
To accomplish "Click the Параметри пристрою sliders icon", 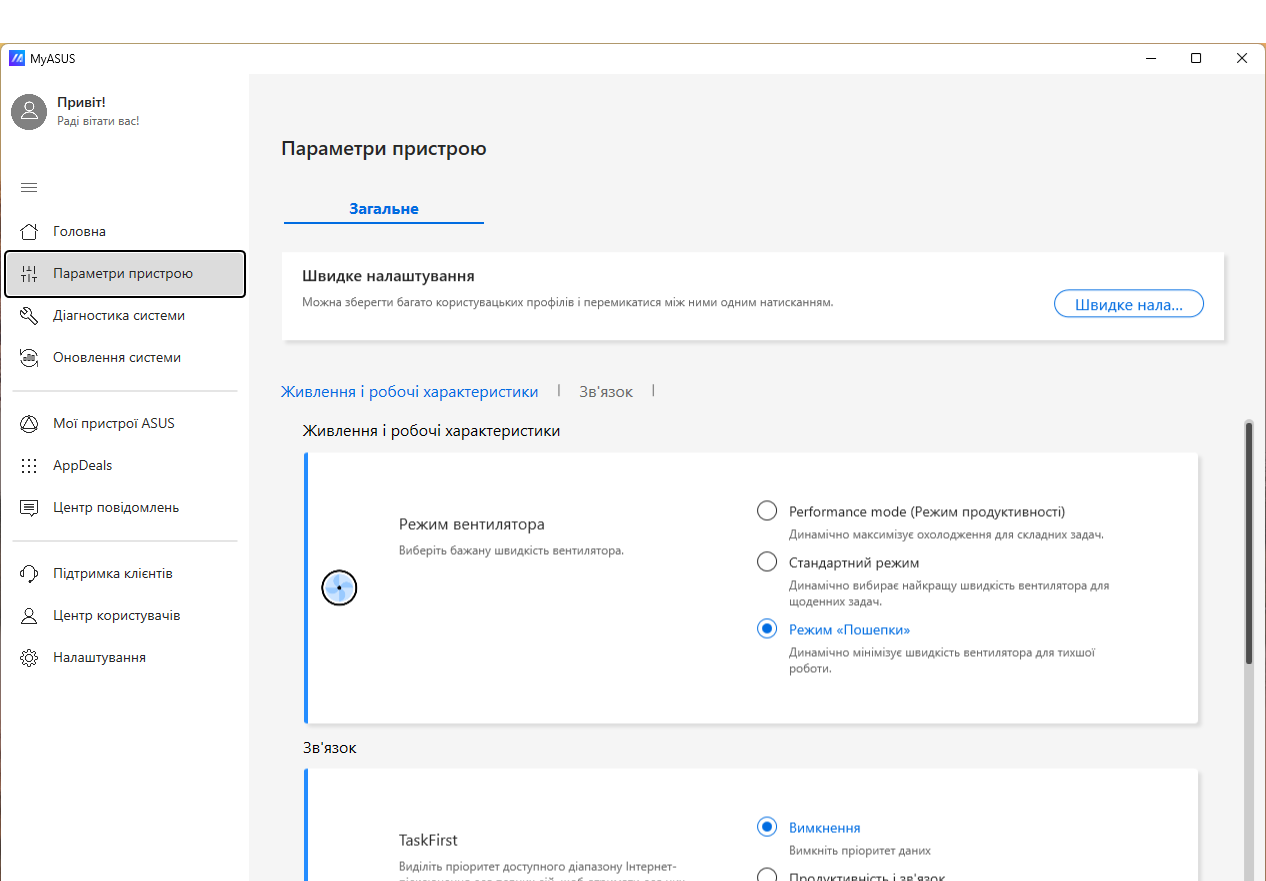I will pos(29,274).
